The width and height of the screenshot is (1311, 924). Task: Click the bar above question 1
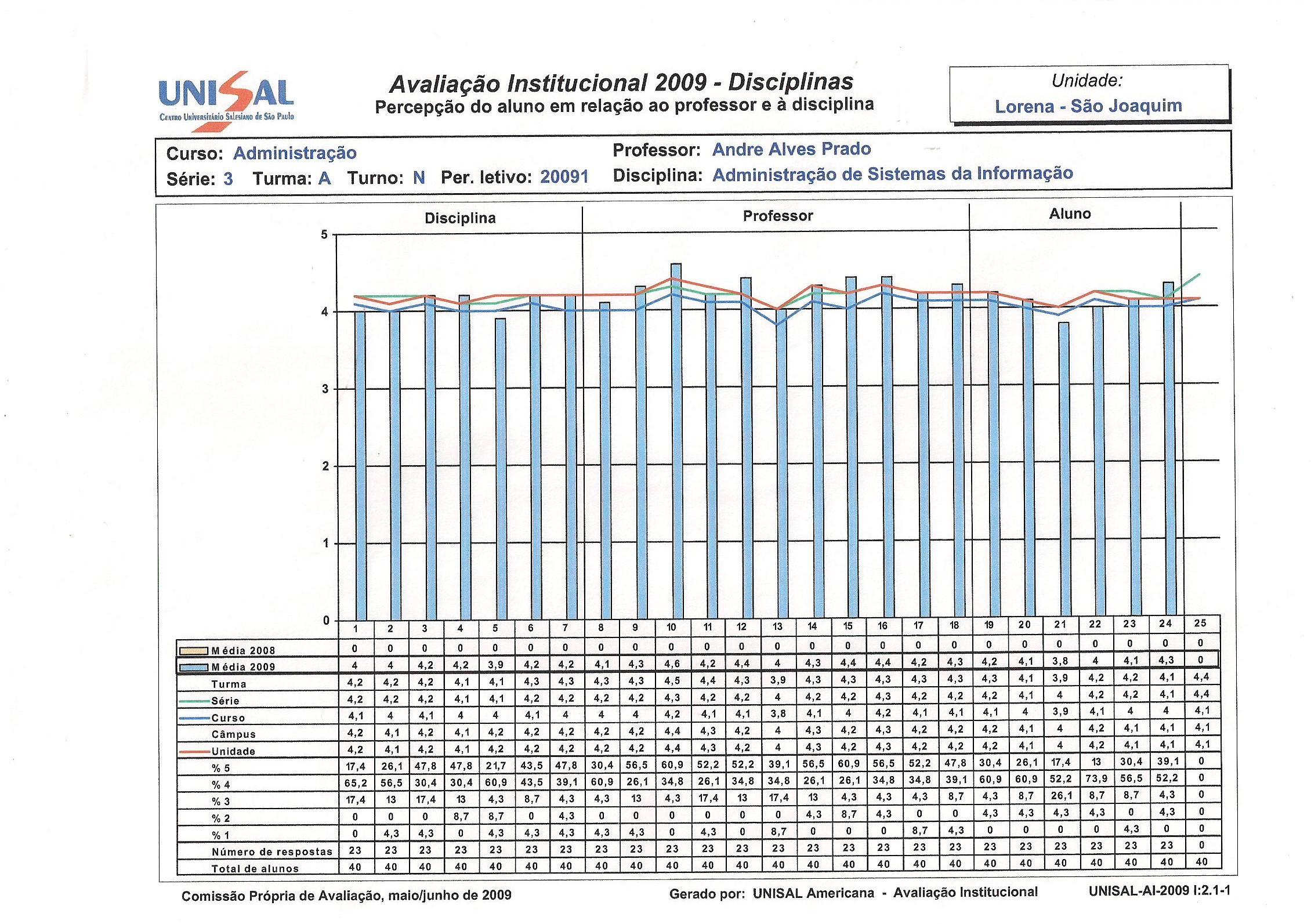(360, 466)
